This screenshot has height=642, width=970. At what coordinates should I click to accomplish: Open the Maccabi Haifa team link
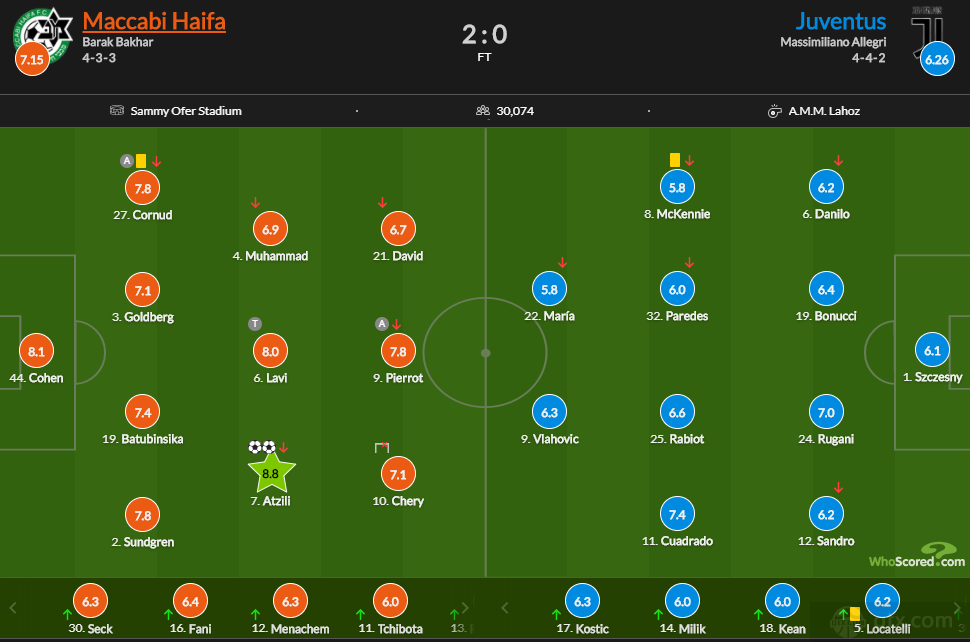154,22
